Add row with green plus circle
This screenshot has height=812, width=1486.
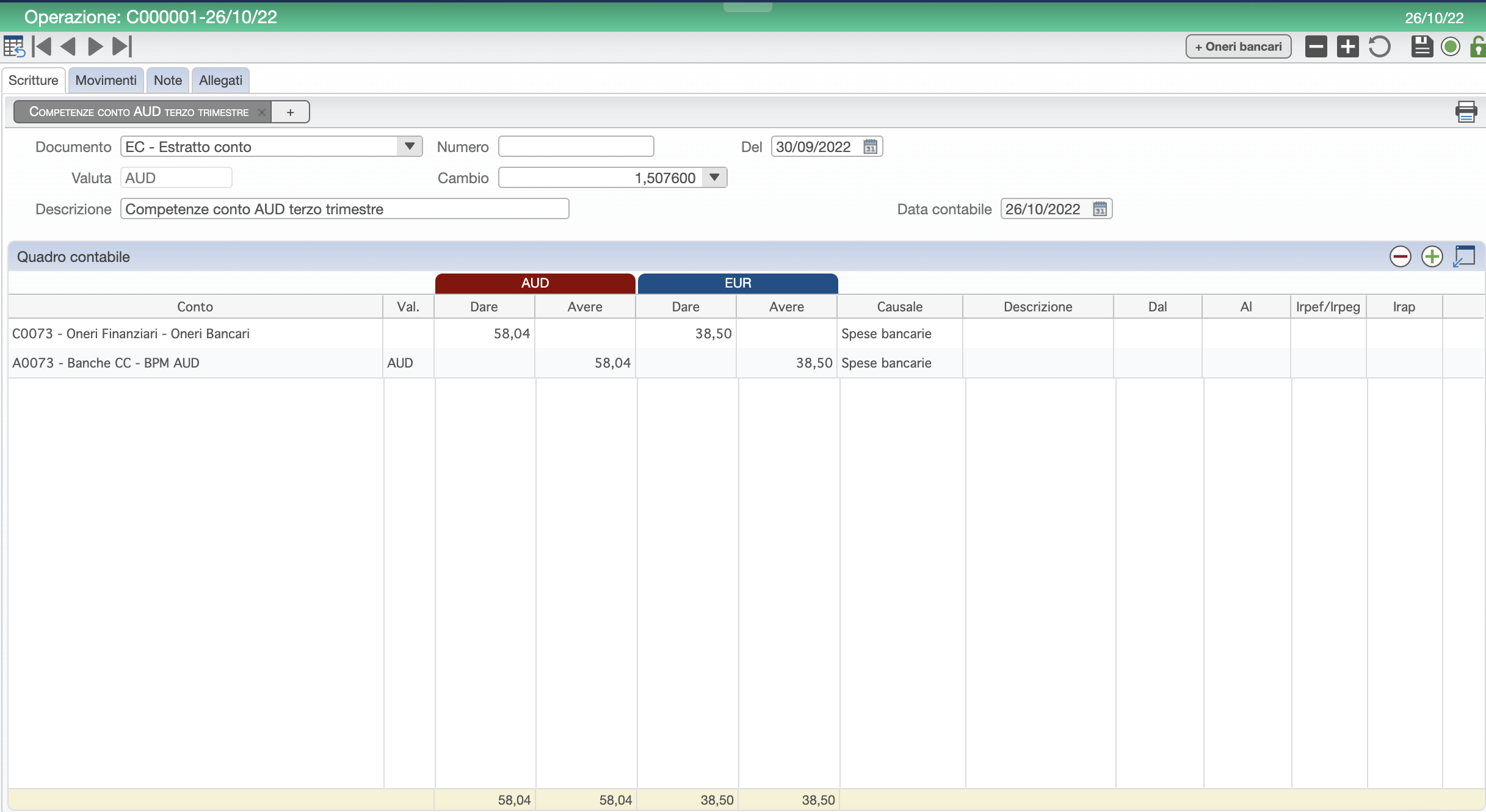tap(1432, 256)
